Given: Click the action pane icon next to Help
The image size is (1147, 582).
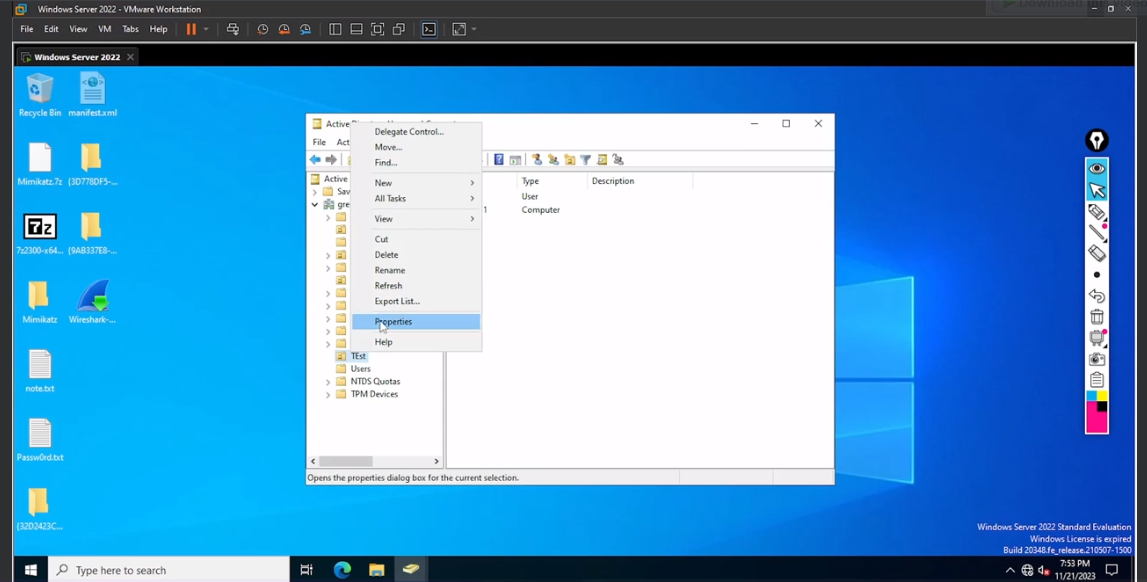Looking at the screenshot, I should (x=515, y=159).
